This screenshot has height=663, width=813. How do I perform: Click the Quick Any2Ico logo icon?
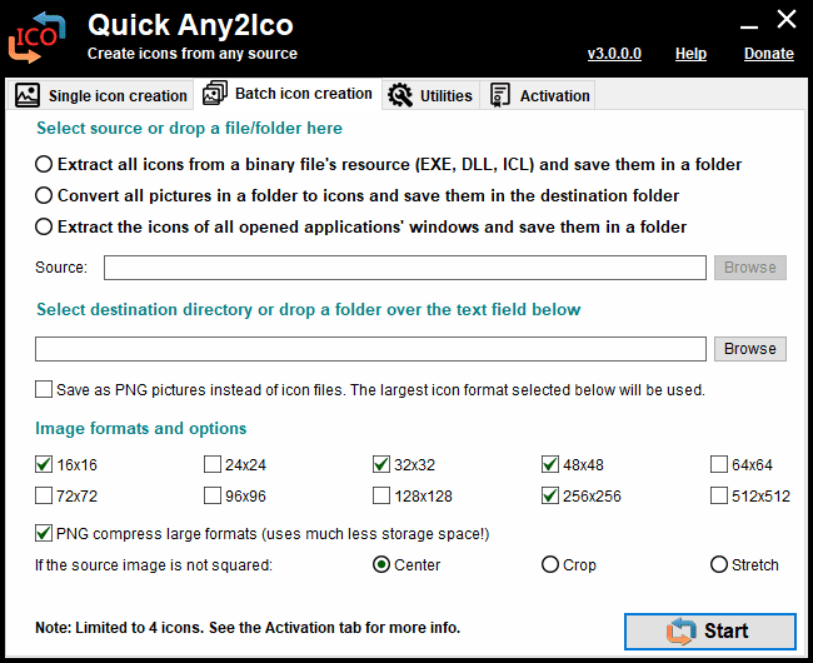click(x=36, y=37)
